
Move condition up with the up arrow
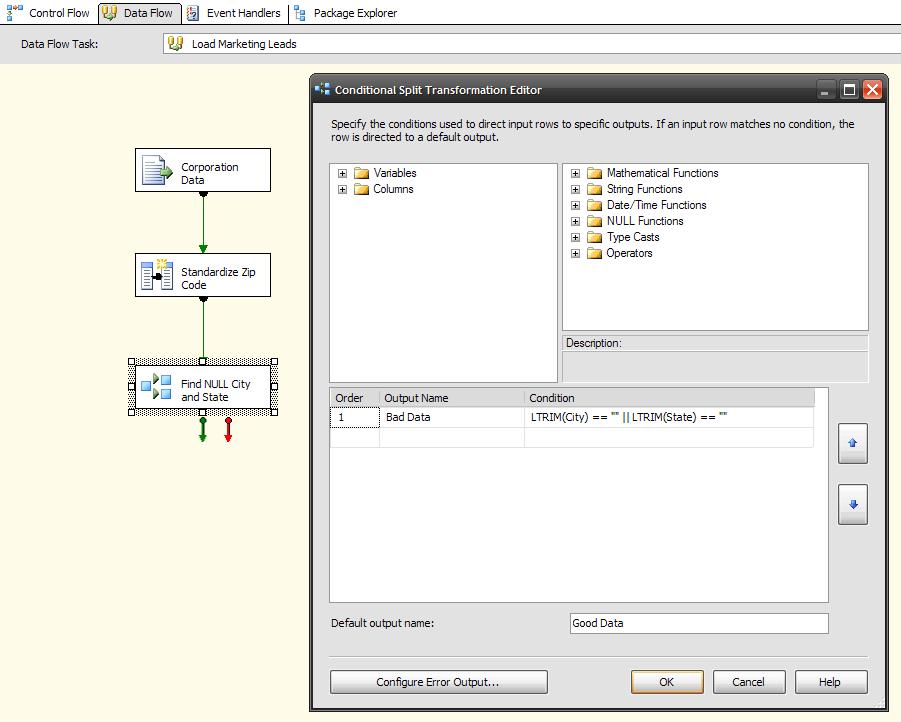pyautogui.click(x=853, y=443)
